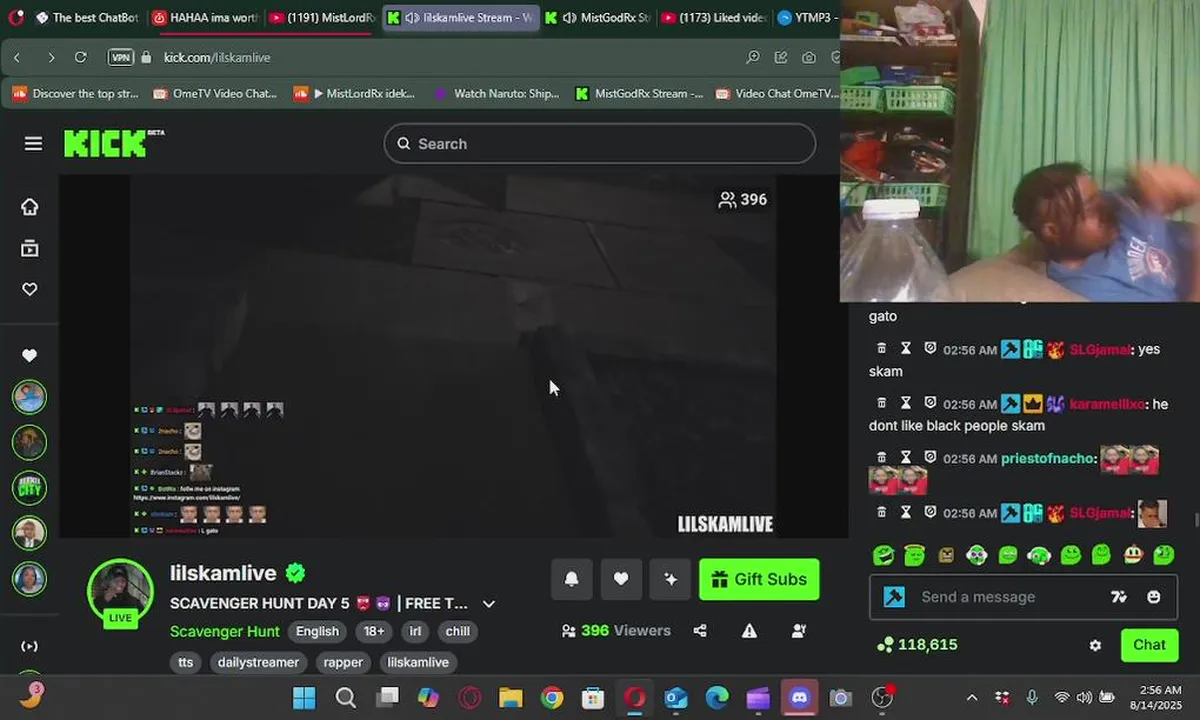Expand the stream title chevron
This screenshot has width=1200, height=720.
coord(489,604)
